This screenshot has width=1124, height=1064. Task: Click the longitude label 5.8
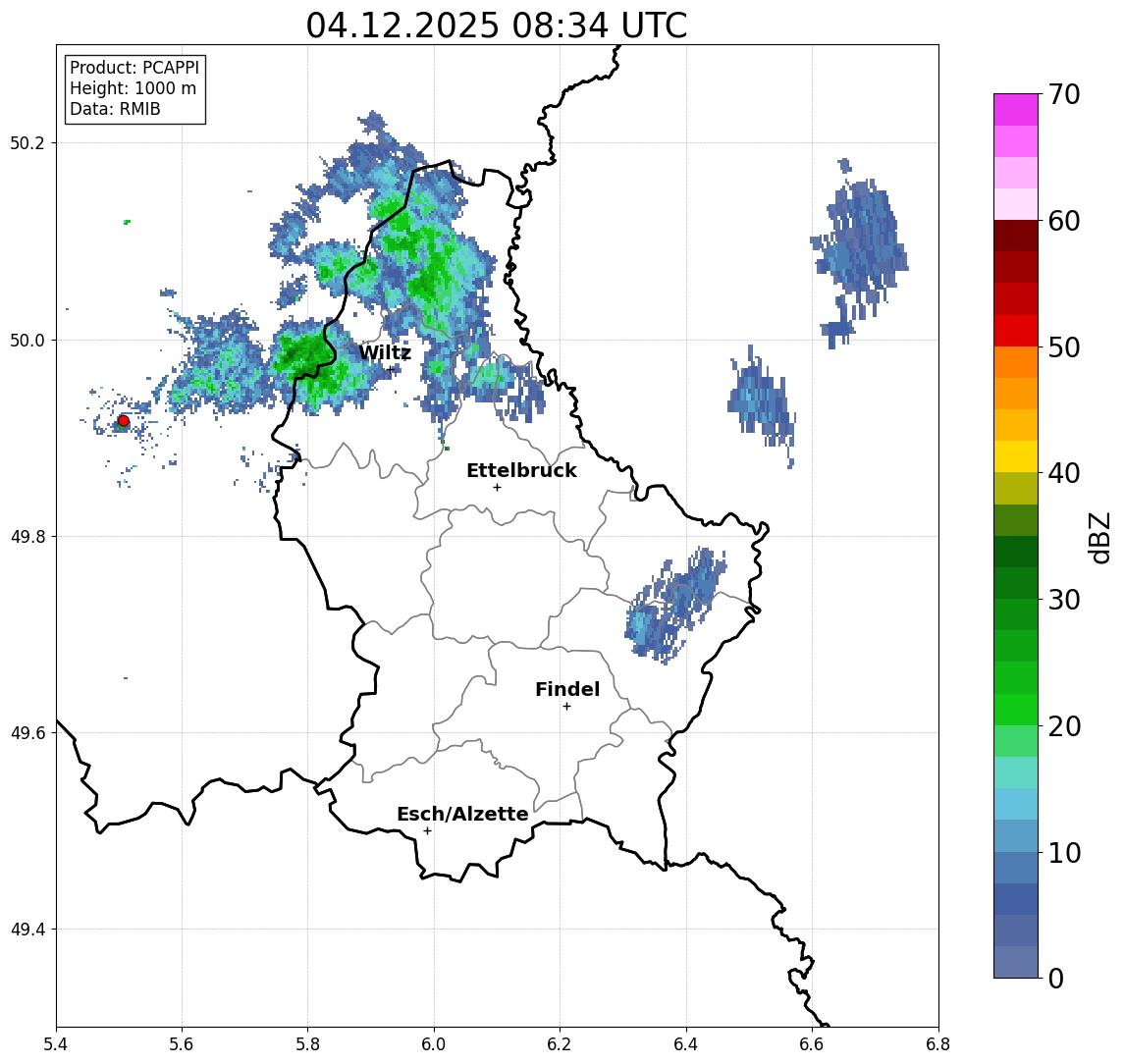pyautogui.click(x=307, y=1044)
